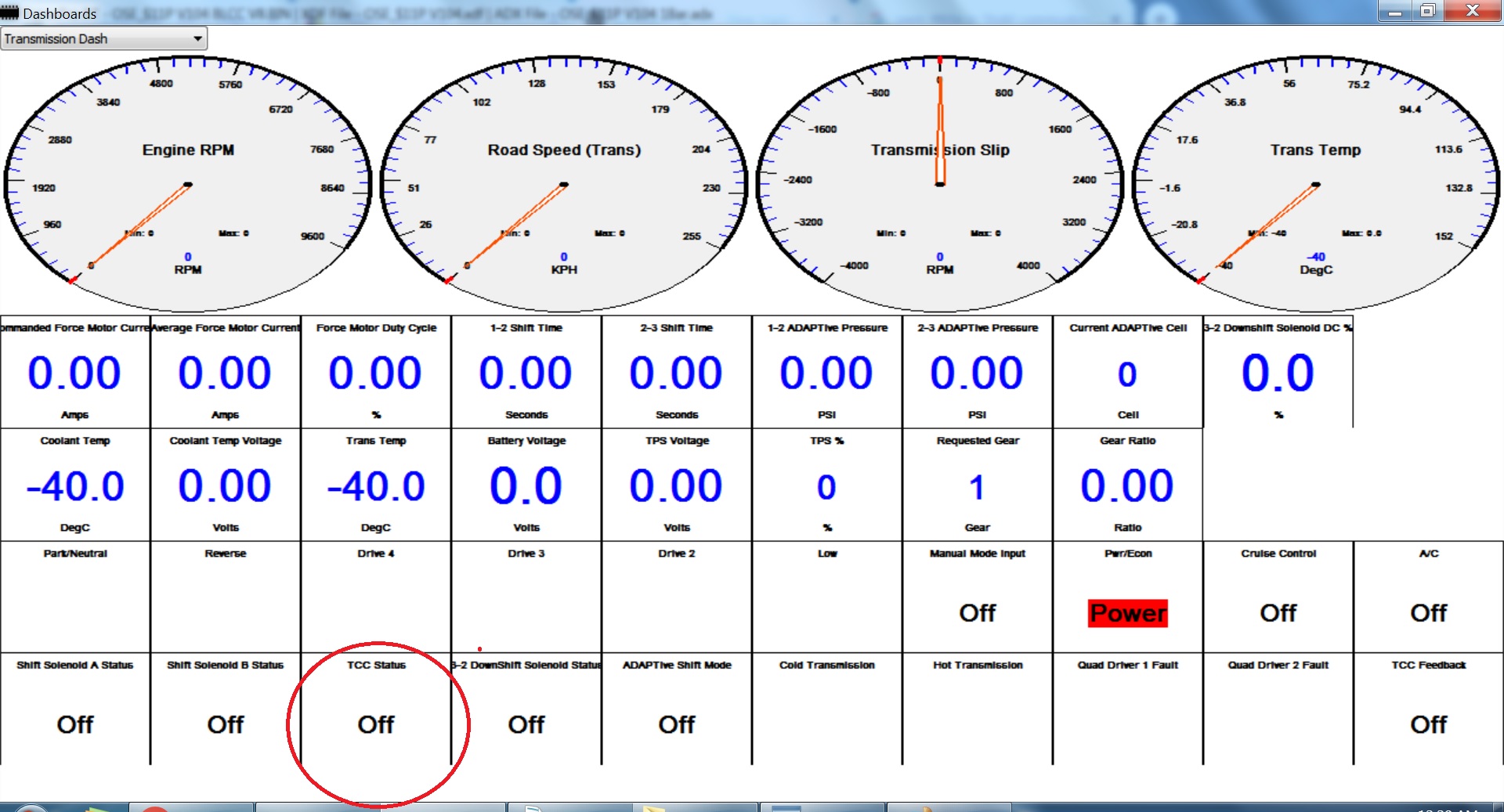
Task: Select the Gear Ratio value
Action: (x=1127, y=485)
